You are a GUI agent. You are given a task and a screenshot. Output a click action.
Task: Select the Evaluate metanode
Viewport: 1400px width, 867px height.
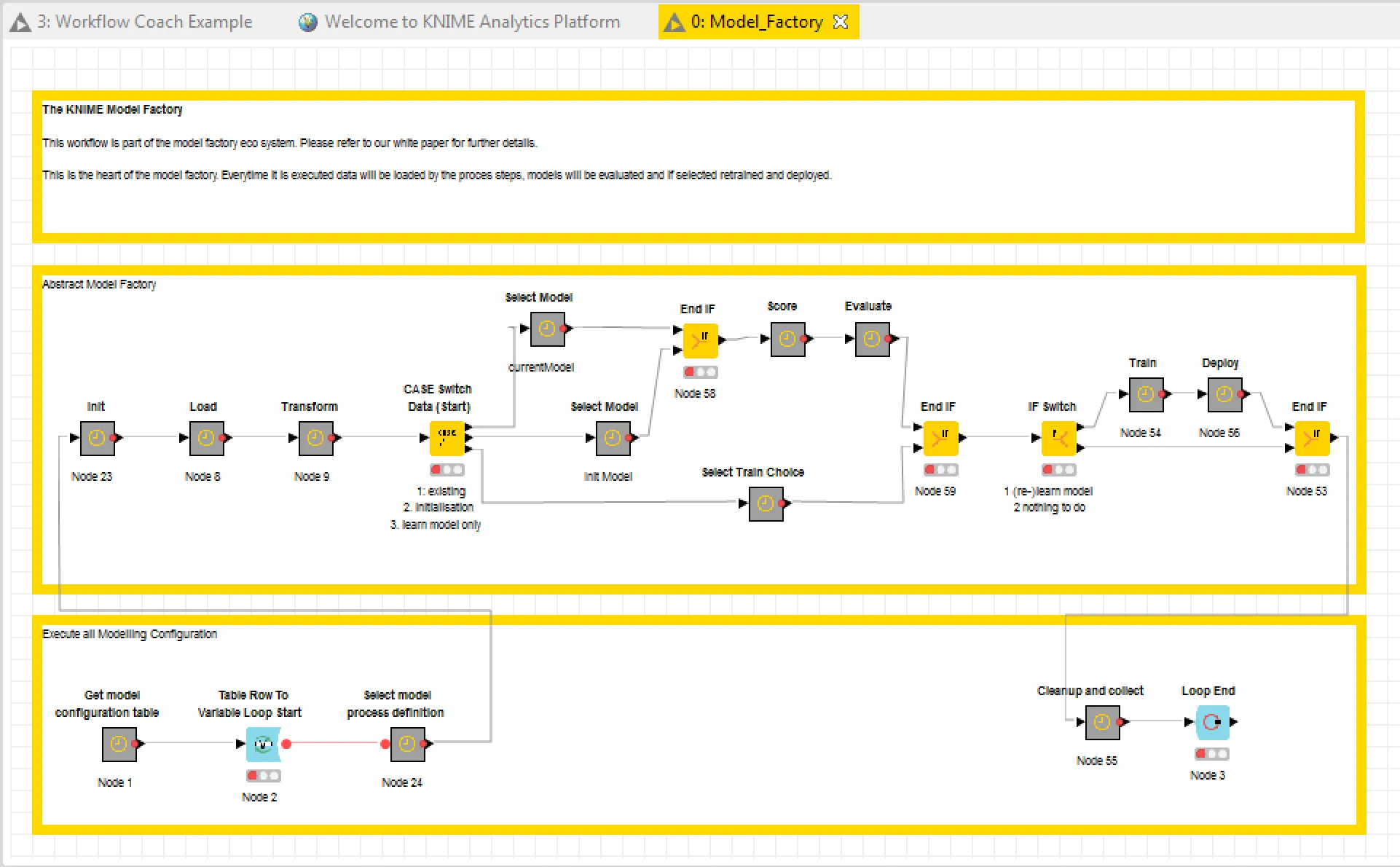872,339
